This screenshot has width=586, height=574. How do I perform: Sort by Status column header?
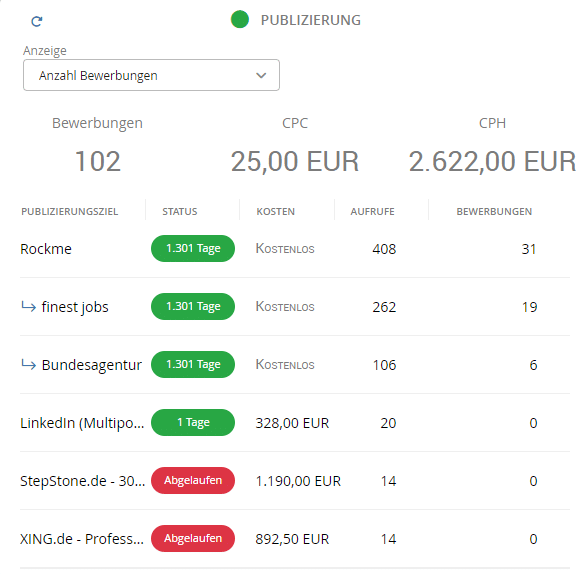[180, 212]
